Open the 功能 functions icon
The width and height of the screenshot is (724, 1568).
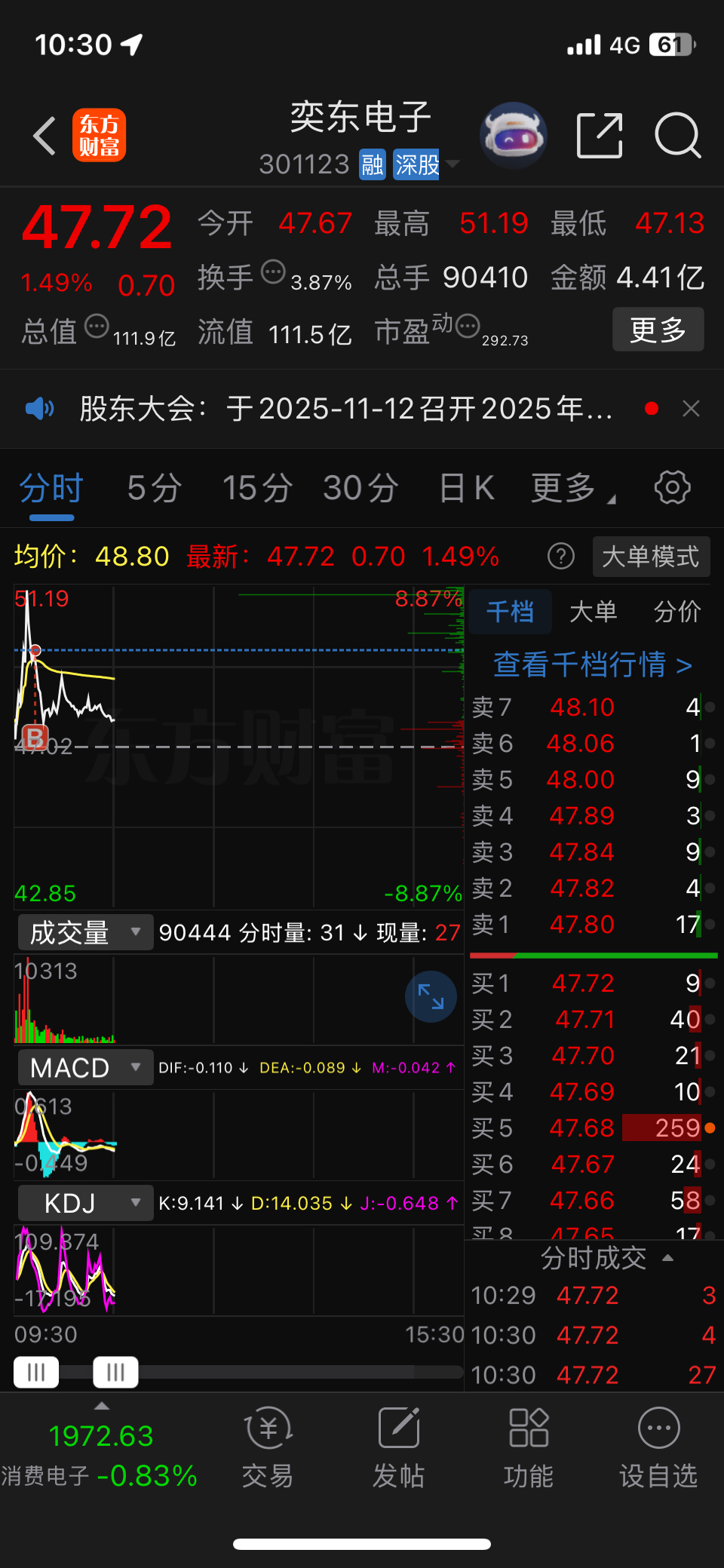(x=529, y=1447)
